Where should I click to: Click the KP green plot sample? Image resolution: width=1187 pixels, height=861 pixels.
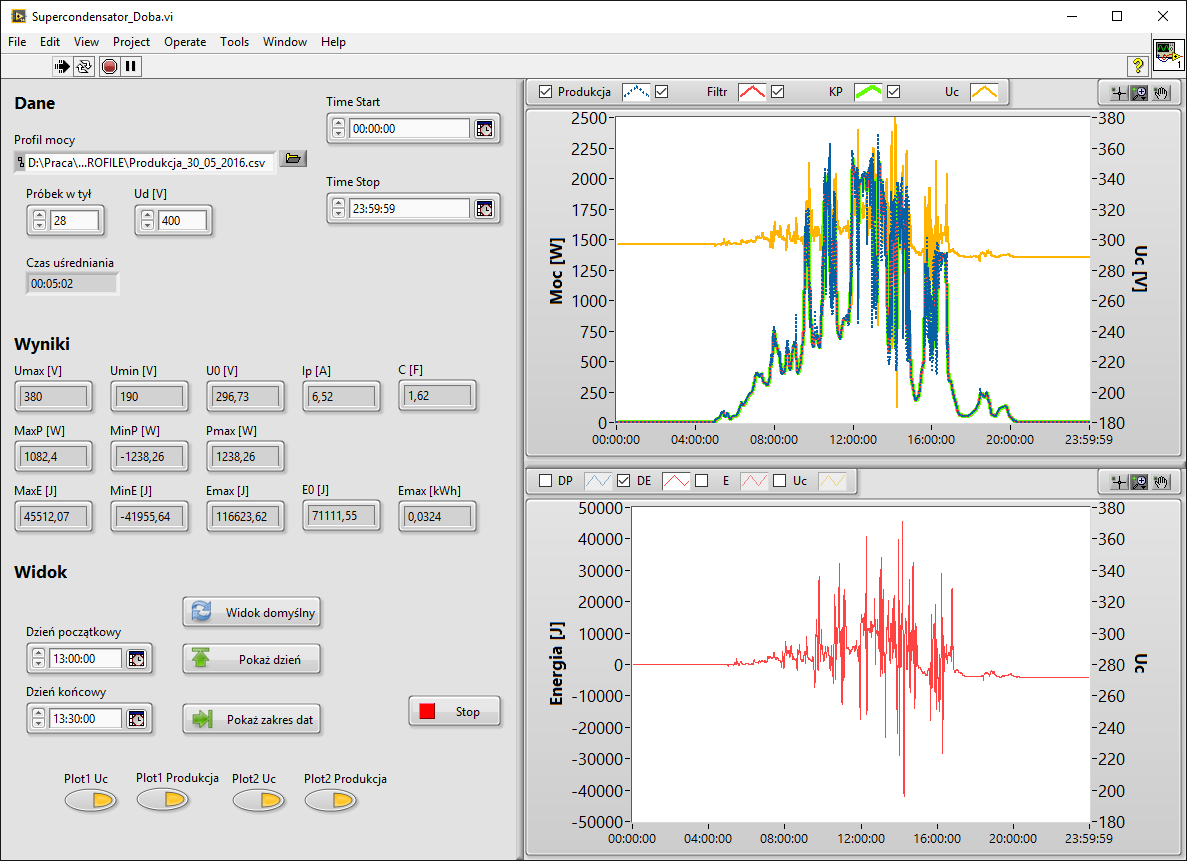point(868,92)
